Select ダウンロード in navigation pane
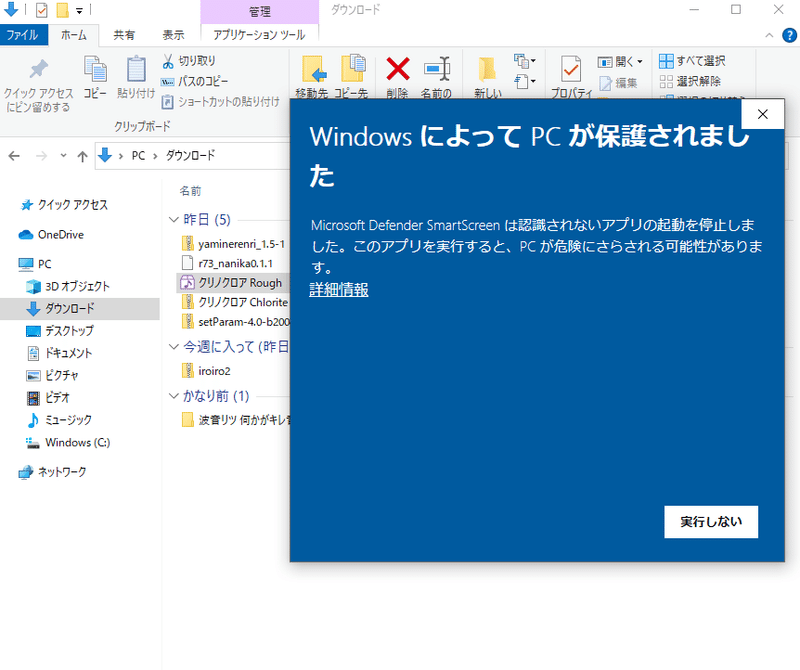The height and width of the screenshot is (670, 800). click(80, 309)
